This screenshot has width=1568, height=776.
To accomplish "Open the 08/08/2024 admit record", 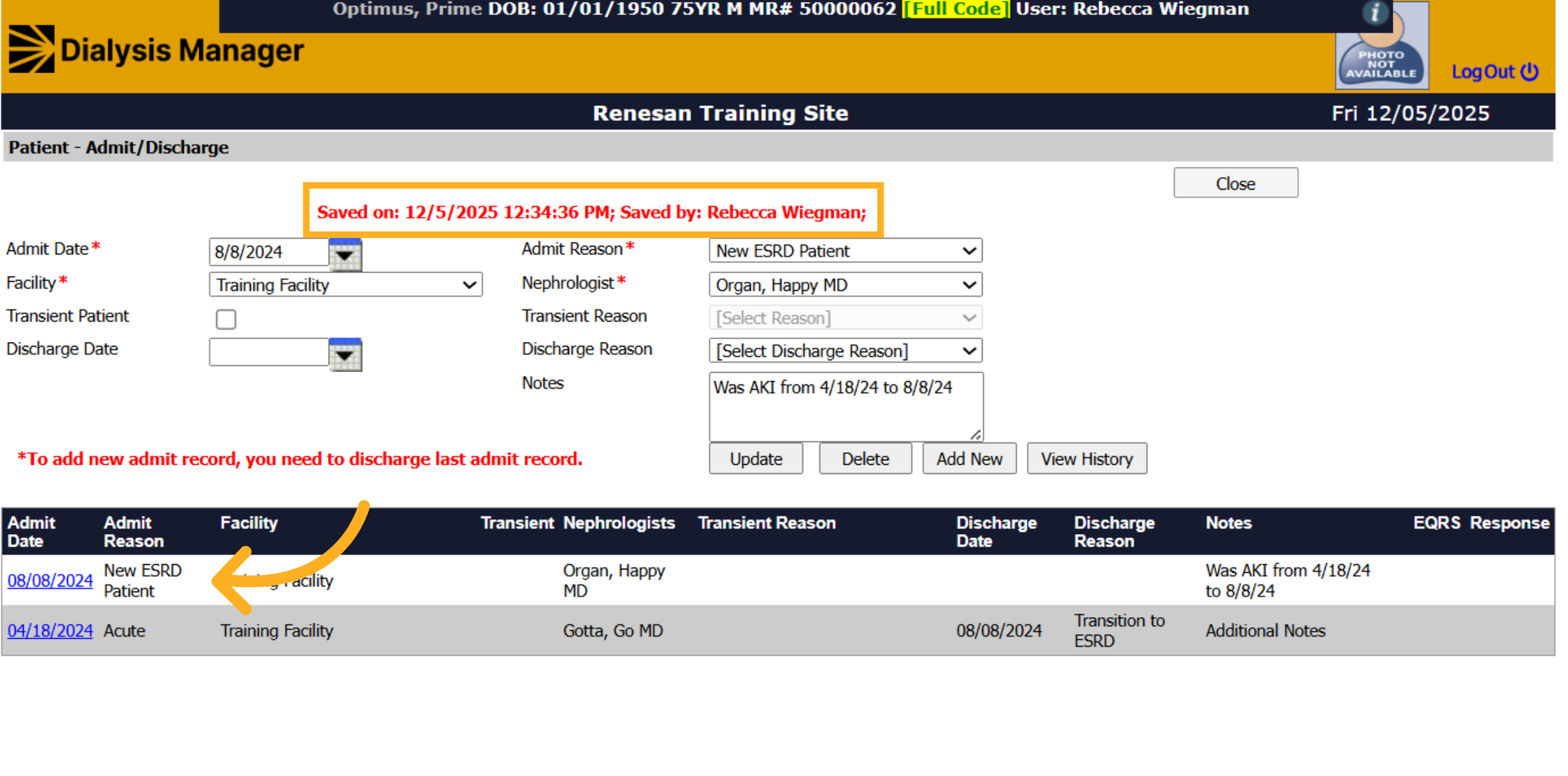I will click(50, 581).
